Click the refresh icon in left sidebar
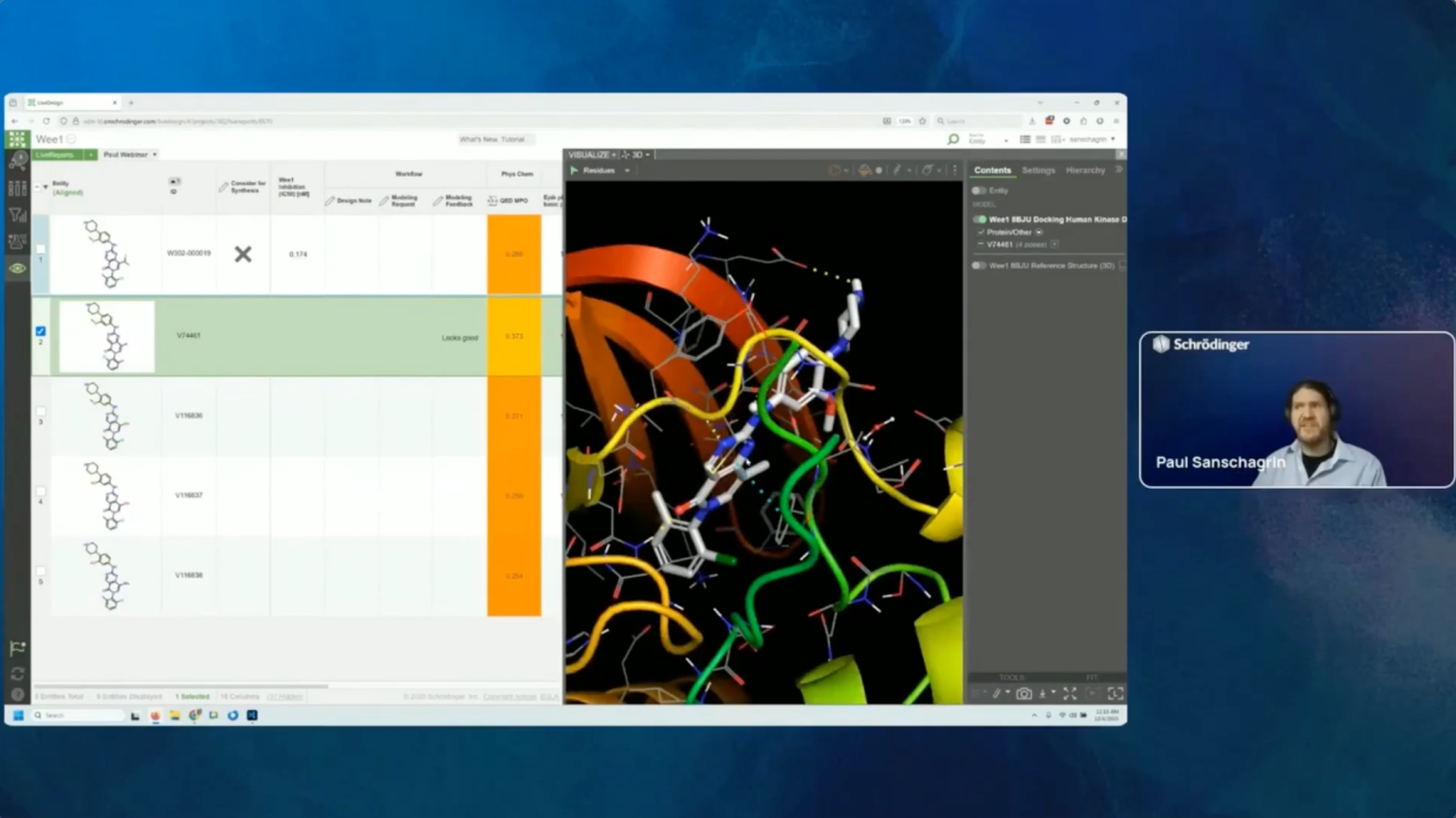 pos(17,673)
